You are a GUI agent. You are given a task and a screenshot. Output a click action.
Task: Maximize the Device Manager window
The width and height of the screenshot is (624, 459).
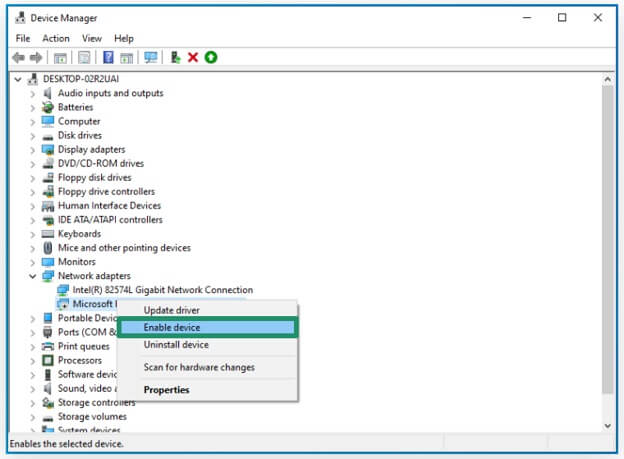click(x=562, y=18)
